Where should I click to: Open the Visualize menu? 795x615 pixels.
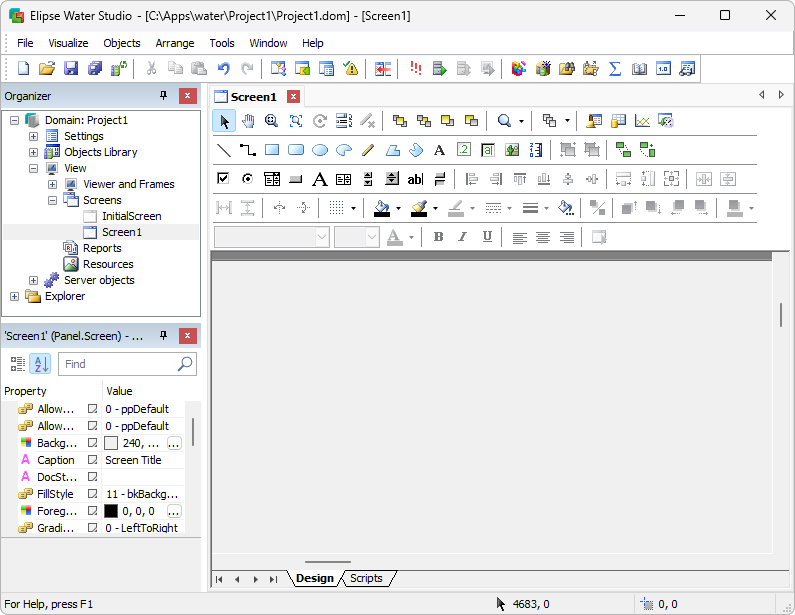click(68, 43)
